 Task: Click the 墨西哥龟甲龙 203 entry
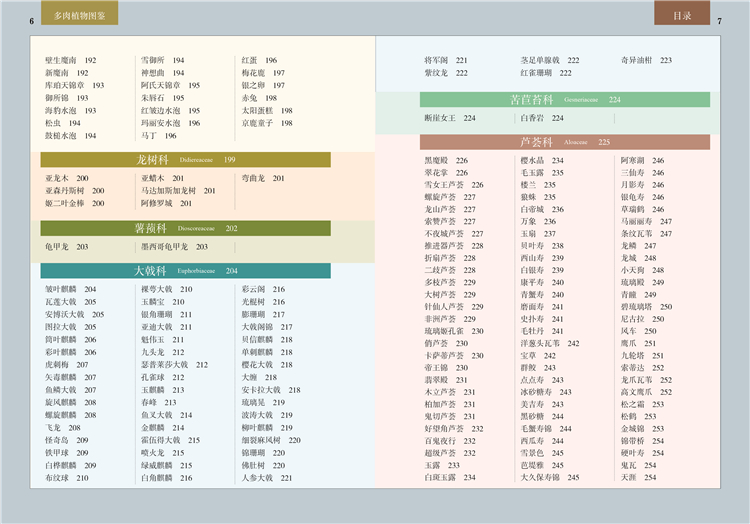(x=174, y=246)
